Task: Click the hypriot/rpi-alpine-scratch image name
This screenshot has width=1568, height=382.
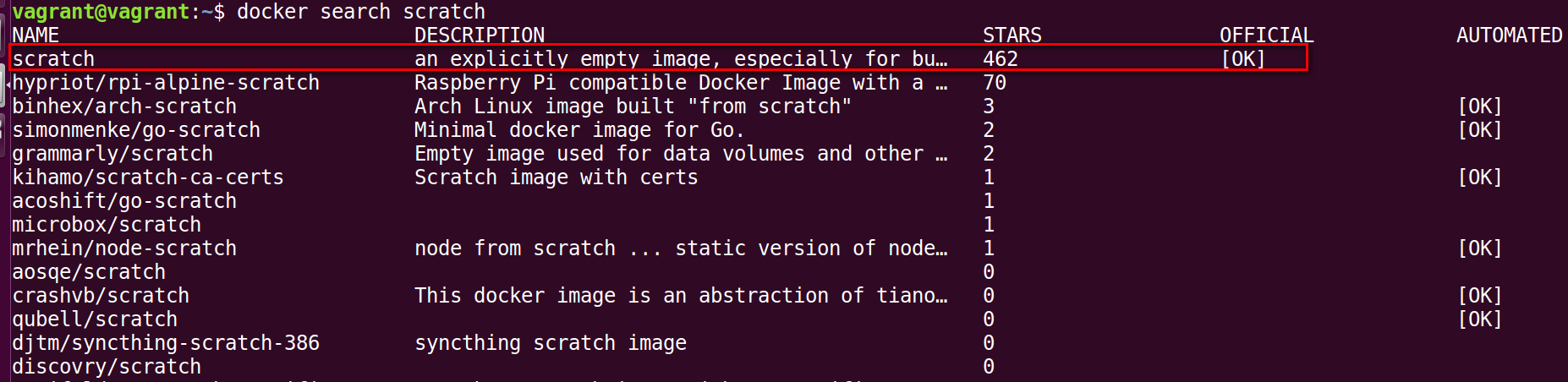Action: (x=166, y=83)
